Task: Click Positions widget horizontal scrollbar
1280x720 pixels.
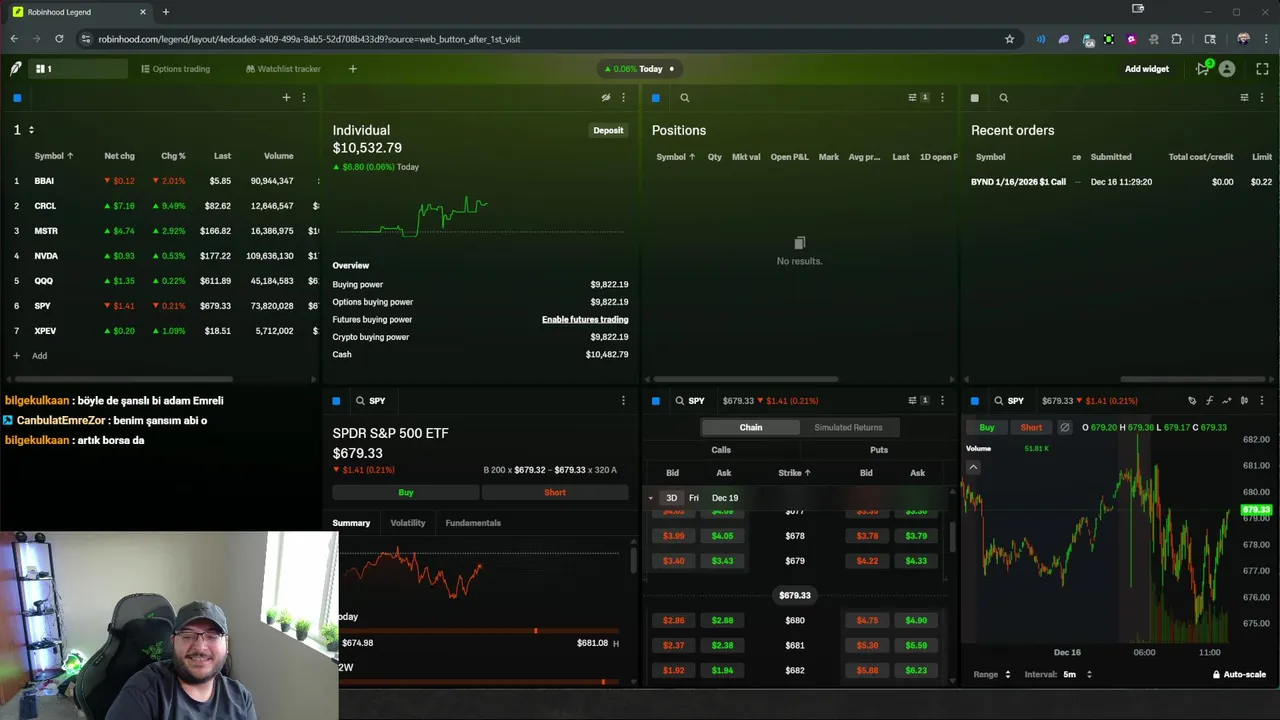Action: (744, 379)
